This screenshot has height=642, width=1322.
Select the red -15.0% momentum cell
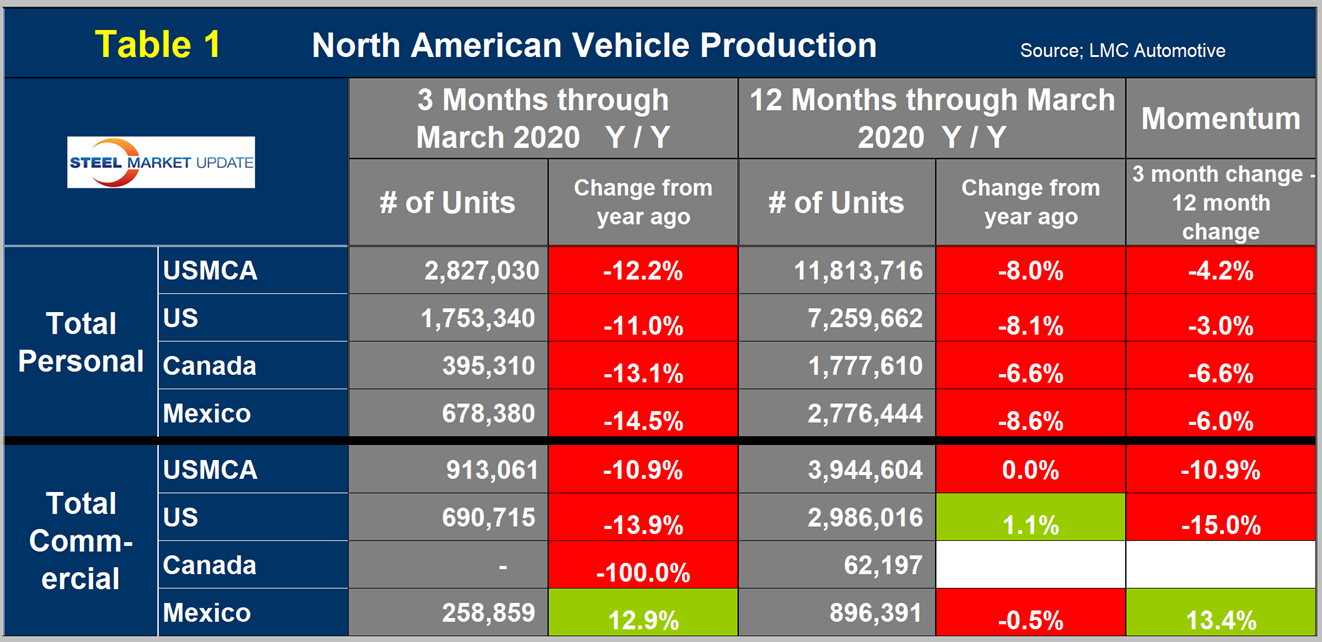[x=1220, y=518]
